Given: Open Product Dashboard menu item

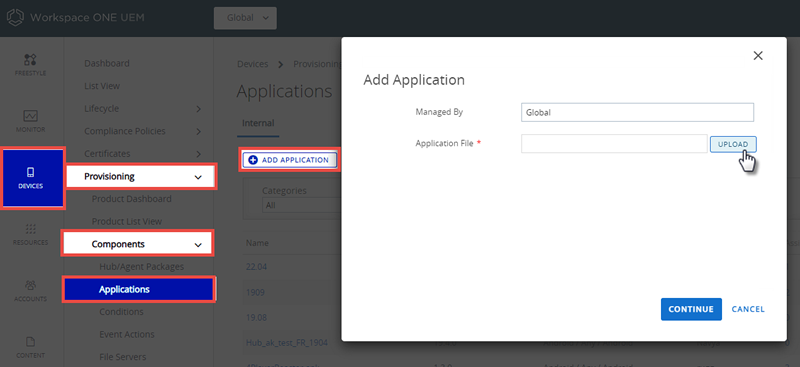Looking at the screenshot, I should pyautogui.click(x=132, y=199).
